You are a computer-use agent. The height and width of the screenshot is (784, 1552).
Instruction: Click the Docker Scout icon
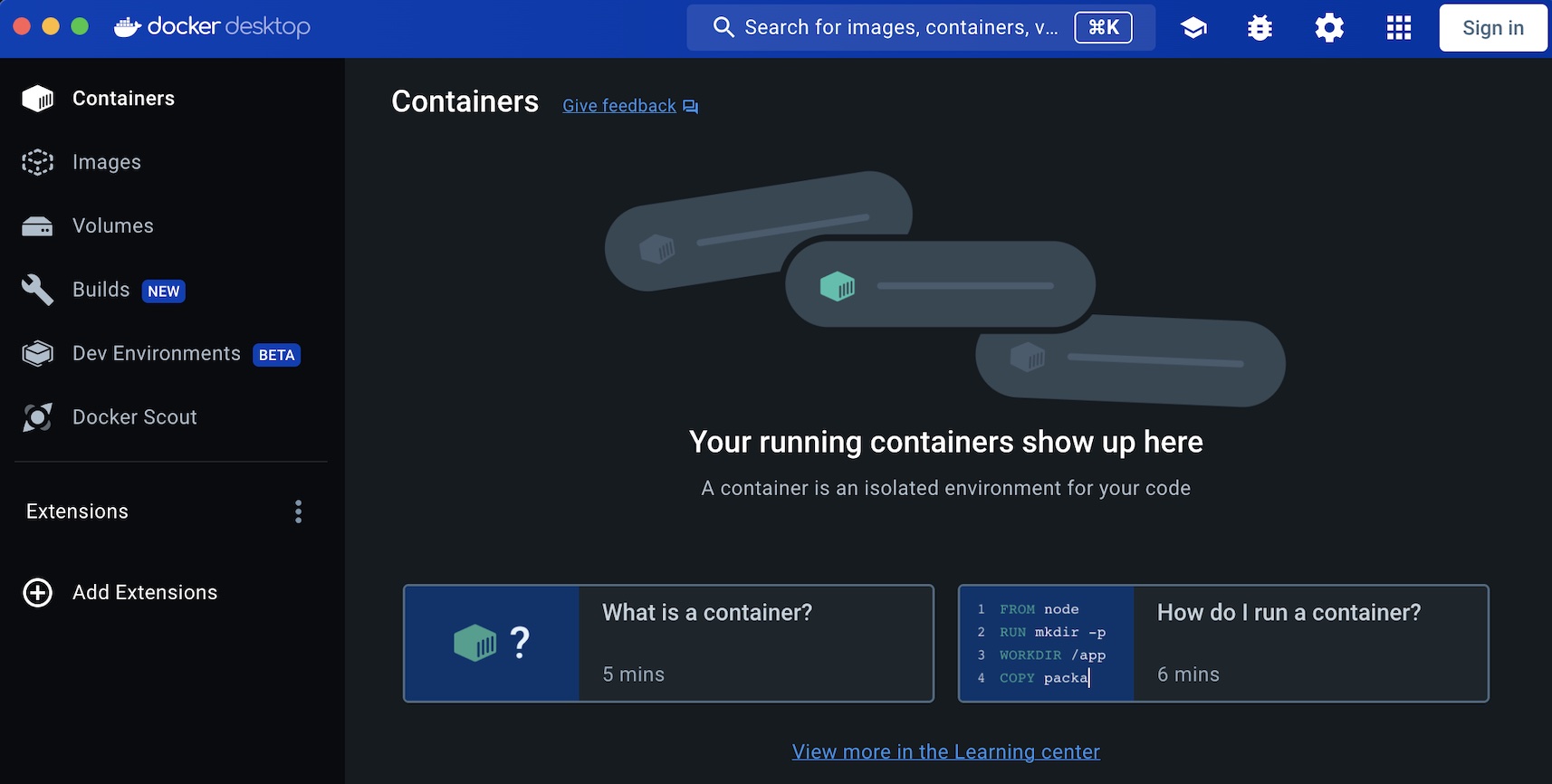(38, 417)
